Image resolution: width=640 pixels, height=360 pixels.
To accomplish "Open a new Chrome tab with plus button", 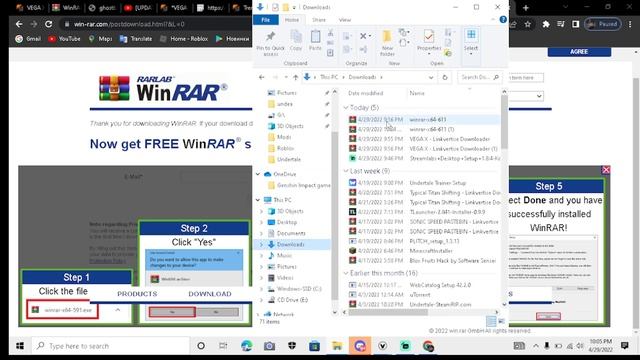I will click(526, 7).
